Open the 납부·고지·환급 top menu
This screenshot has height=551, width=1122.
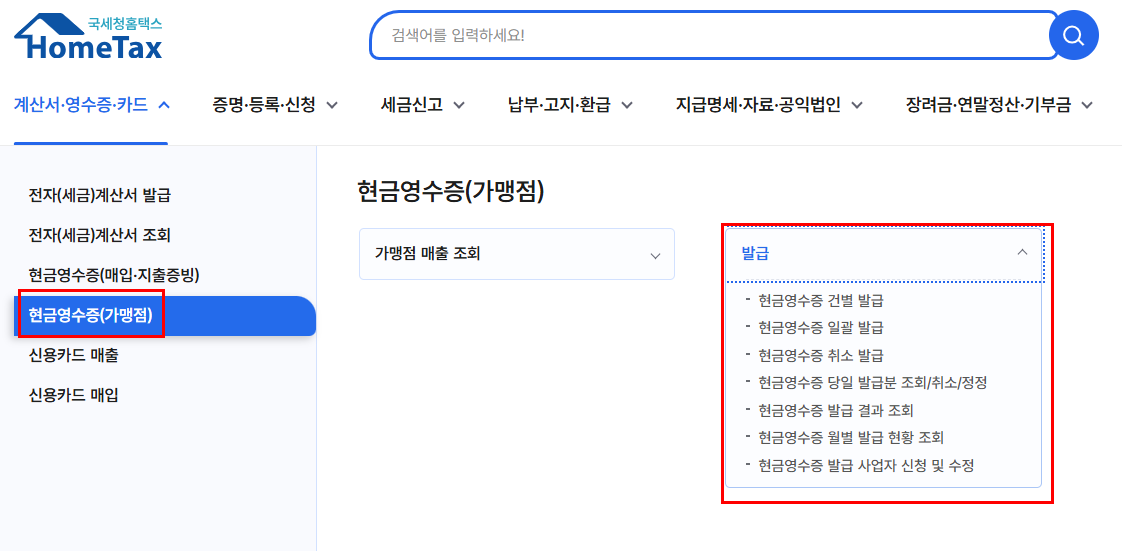tap(570, 105)
